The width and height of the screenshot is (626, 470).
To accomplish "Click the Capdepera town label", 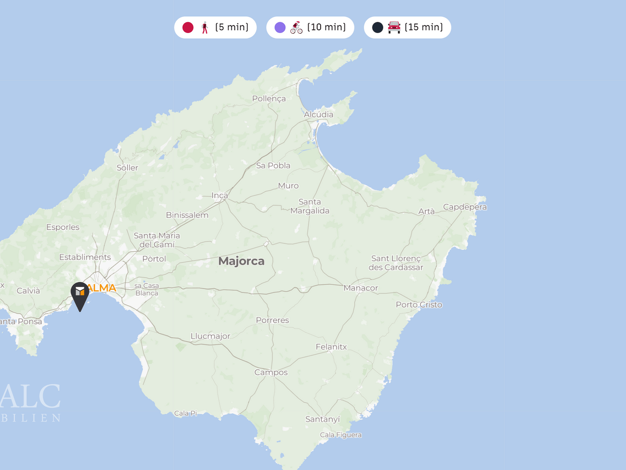I will [x=465, y=207].
